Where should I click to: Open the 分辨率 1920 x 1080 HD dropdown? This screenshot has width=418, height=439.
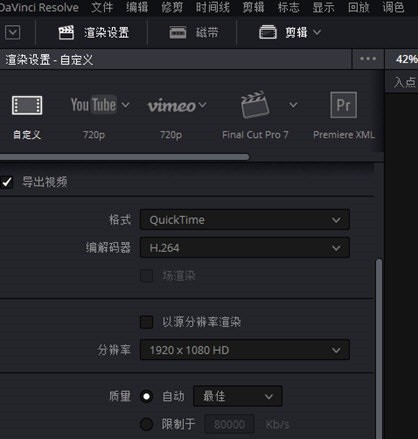(245, 350)
